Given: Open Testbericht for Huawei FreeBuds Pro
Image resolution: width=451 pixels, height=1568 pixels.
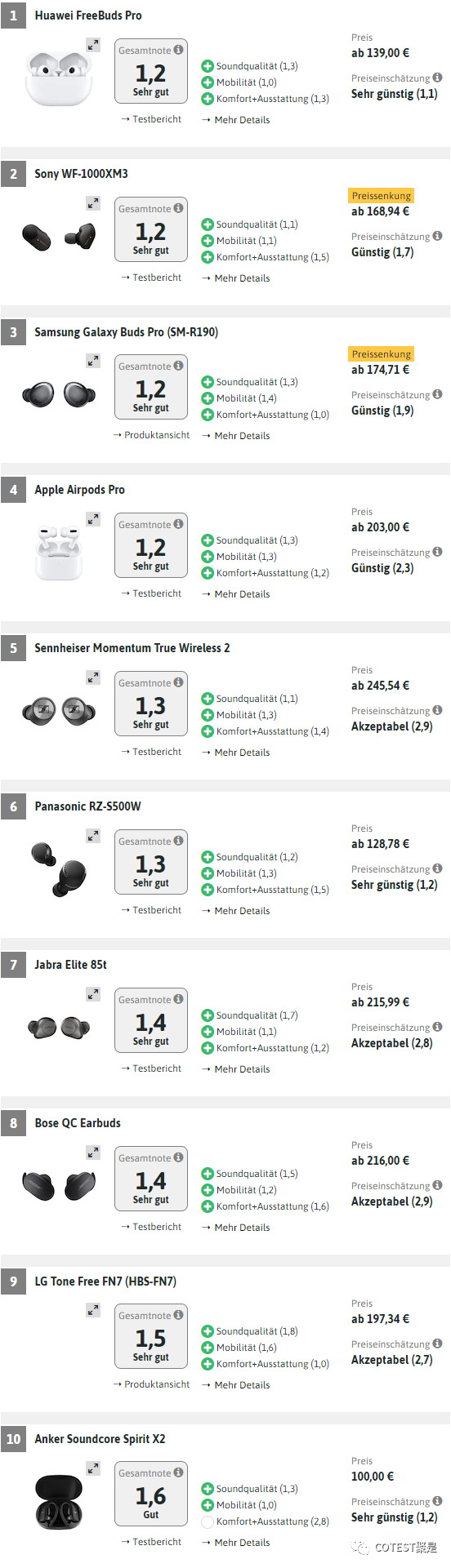Looking at the screenshot, I should (151, 119).
